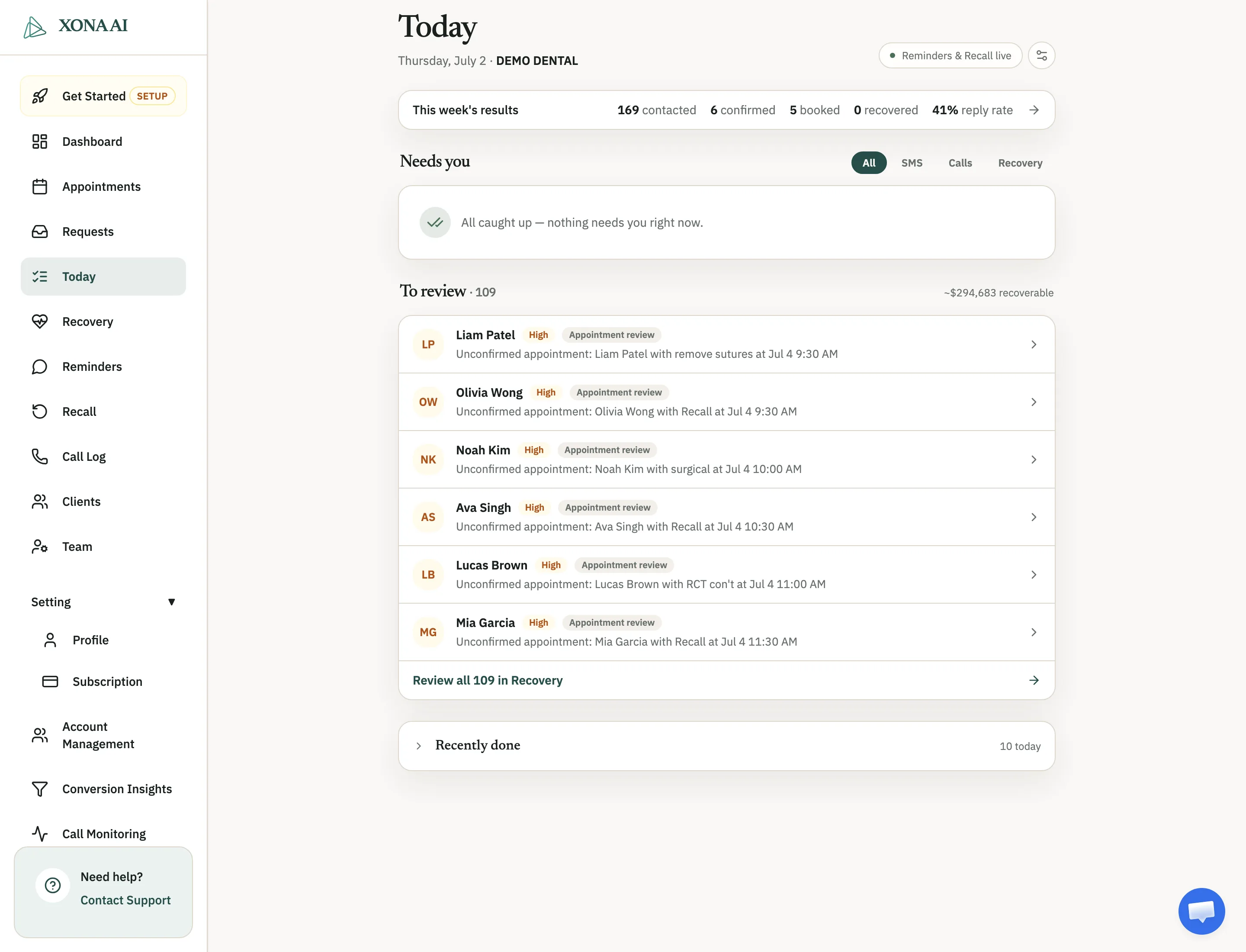The height and width of the screenshot is (952, 1246).
Task: Click the Call Monitoring activity icon
Action: click(x=40, y=833)
